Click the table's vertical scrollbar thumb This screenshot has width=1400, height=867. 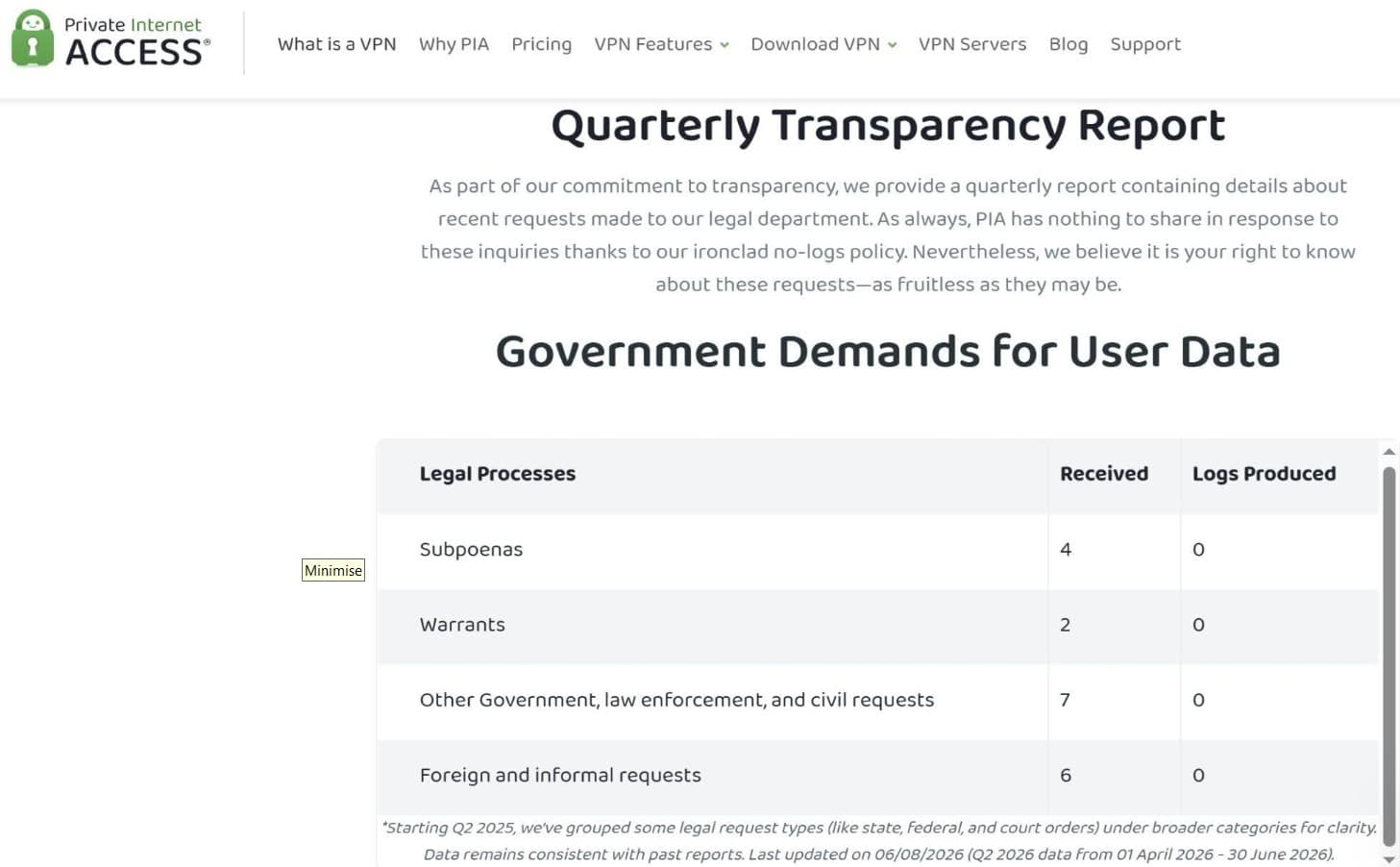click(x=1388, y=656)
